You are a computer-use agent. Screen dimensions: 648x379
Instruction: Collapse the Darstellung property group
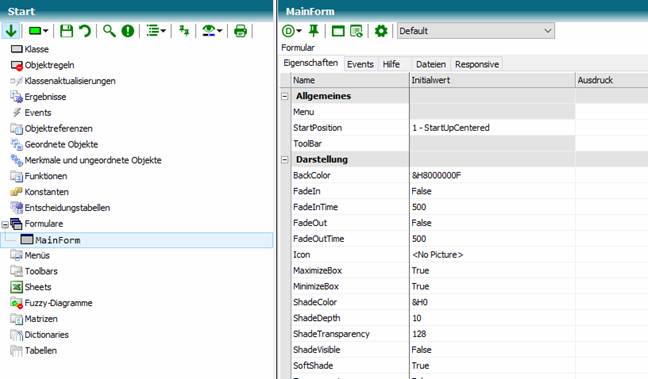tap(285, 160)
